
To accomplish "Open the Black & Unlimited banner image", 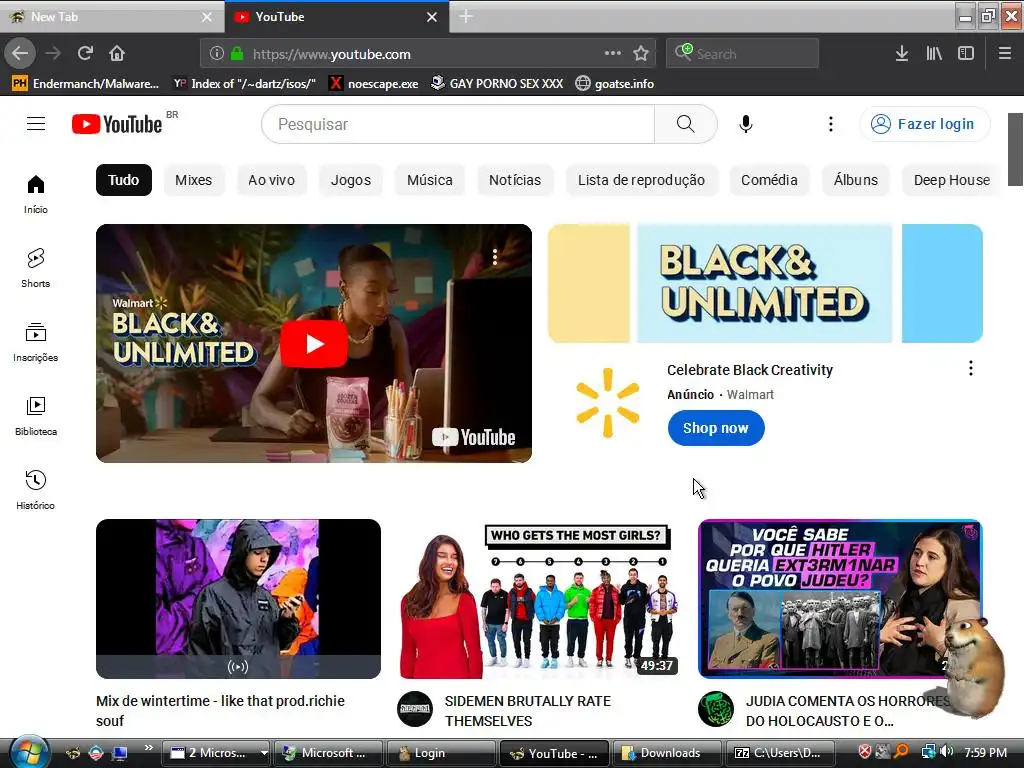I will click(x=765, y=283).
